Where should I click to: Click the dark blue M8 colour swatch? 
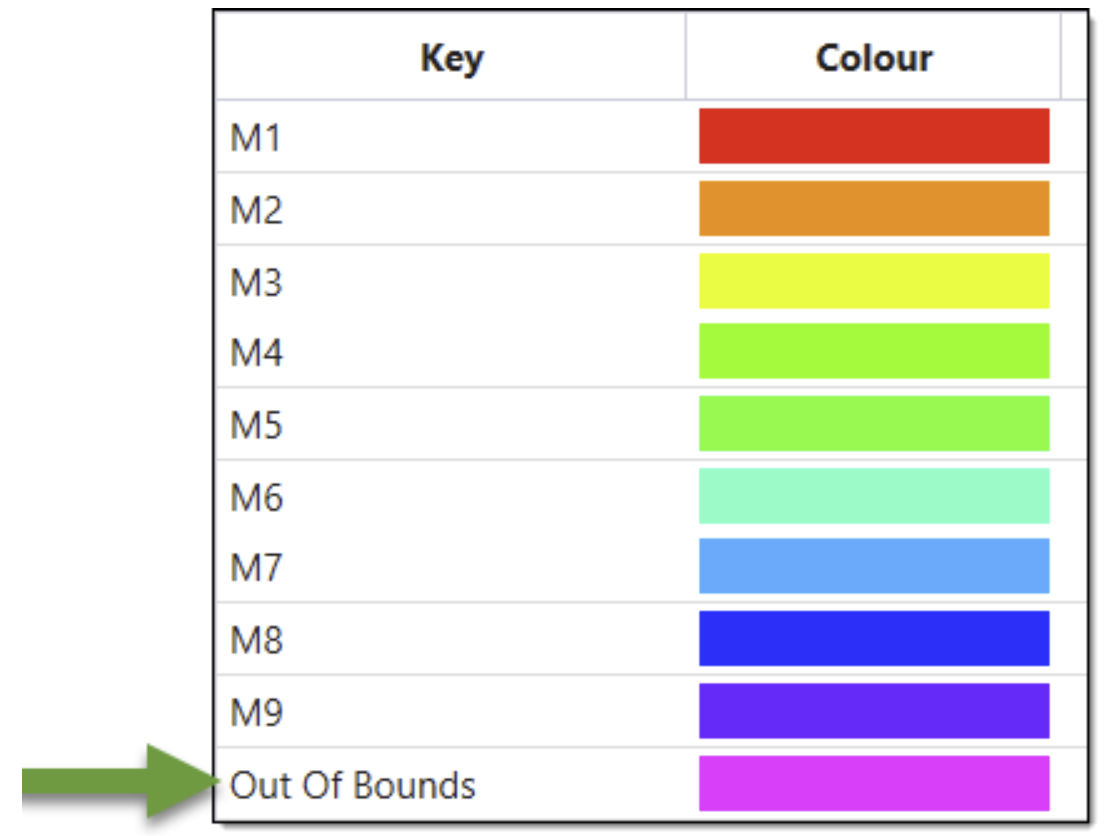(x=873, y=638)
